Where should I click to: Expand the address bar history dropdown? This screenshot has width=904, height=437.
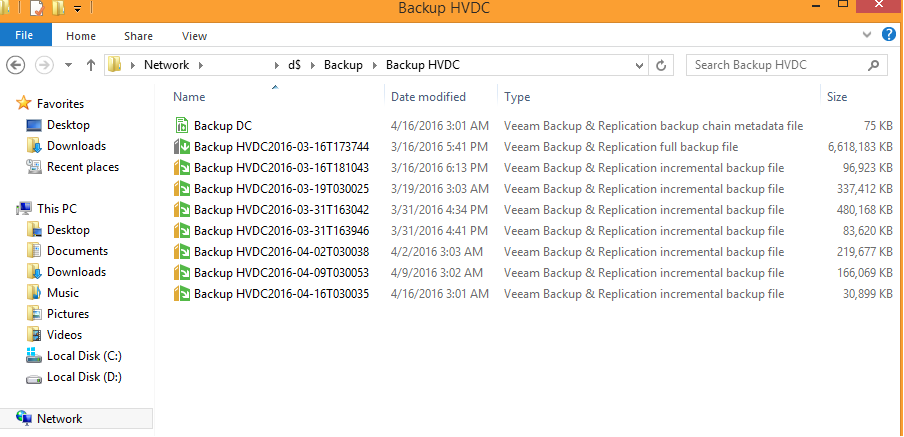click(639, 66)
